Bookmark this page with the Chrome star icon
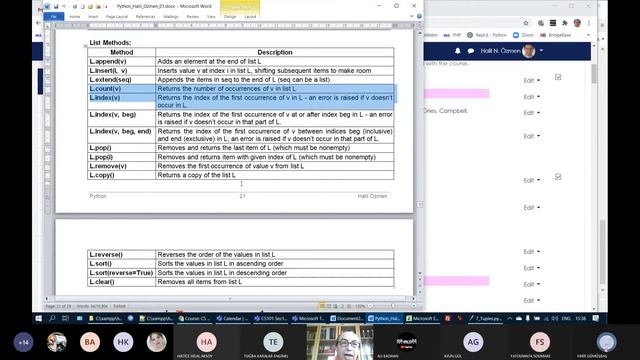The image size is (640, 360). coord(526,23)
